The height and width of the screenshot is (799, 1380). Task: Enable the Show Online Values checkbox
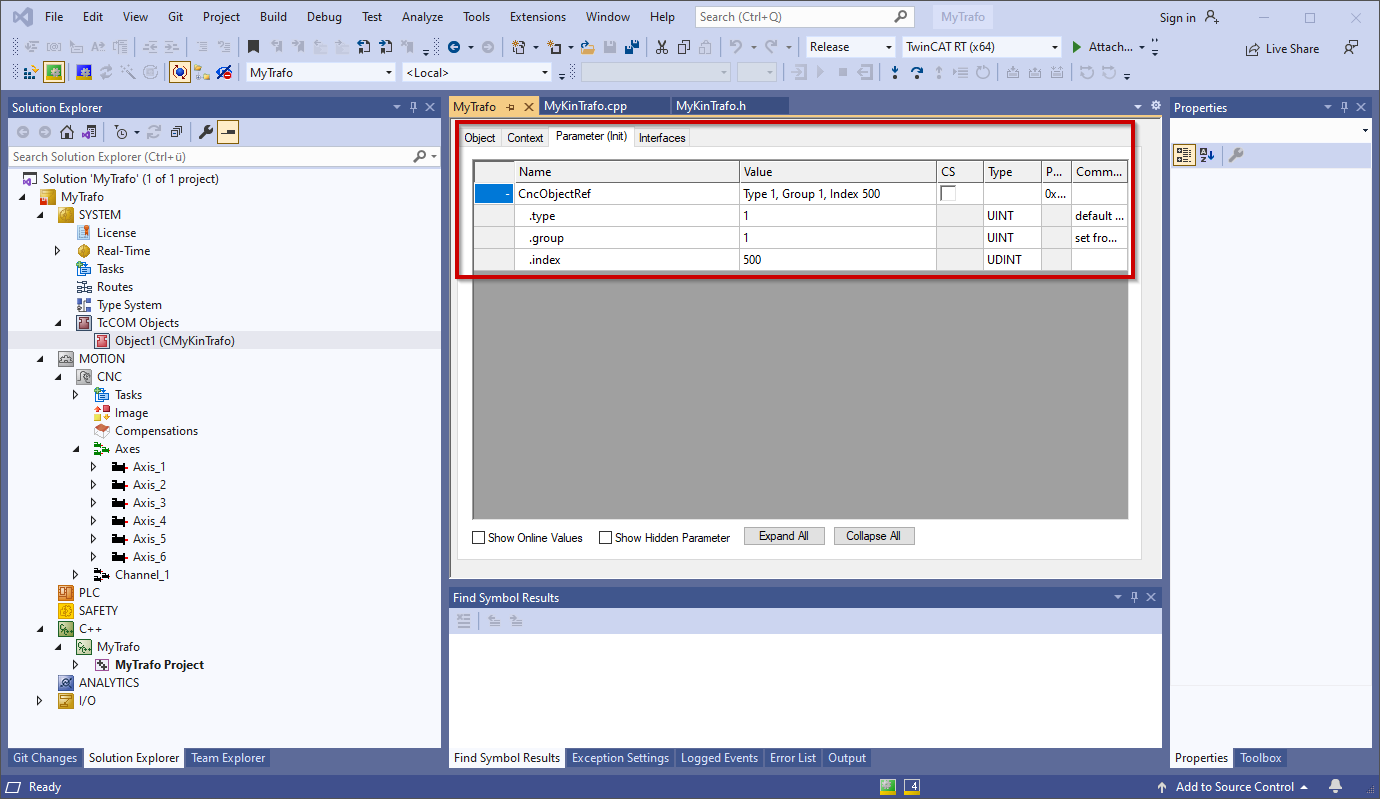point(478,538)
